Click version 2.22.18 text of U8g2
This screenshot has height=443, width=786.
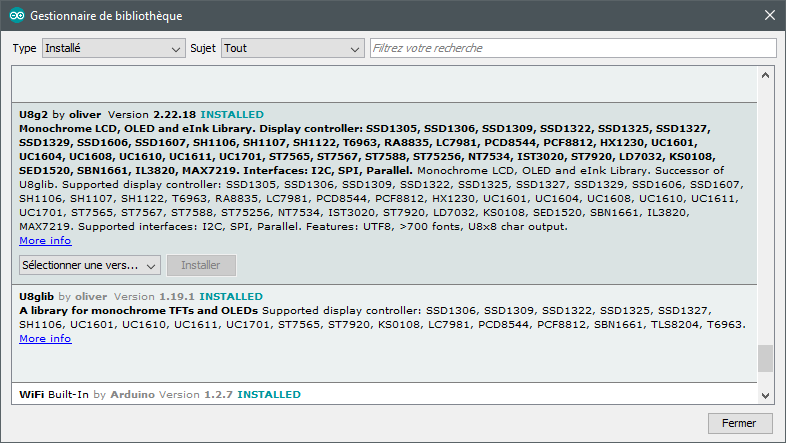point(174,114)
